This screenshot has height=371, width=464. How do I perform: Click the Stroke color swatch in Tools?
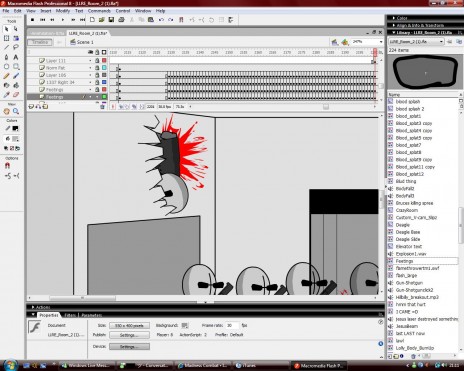coord(15,128)
